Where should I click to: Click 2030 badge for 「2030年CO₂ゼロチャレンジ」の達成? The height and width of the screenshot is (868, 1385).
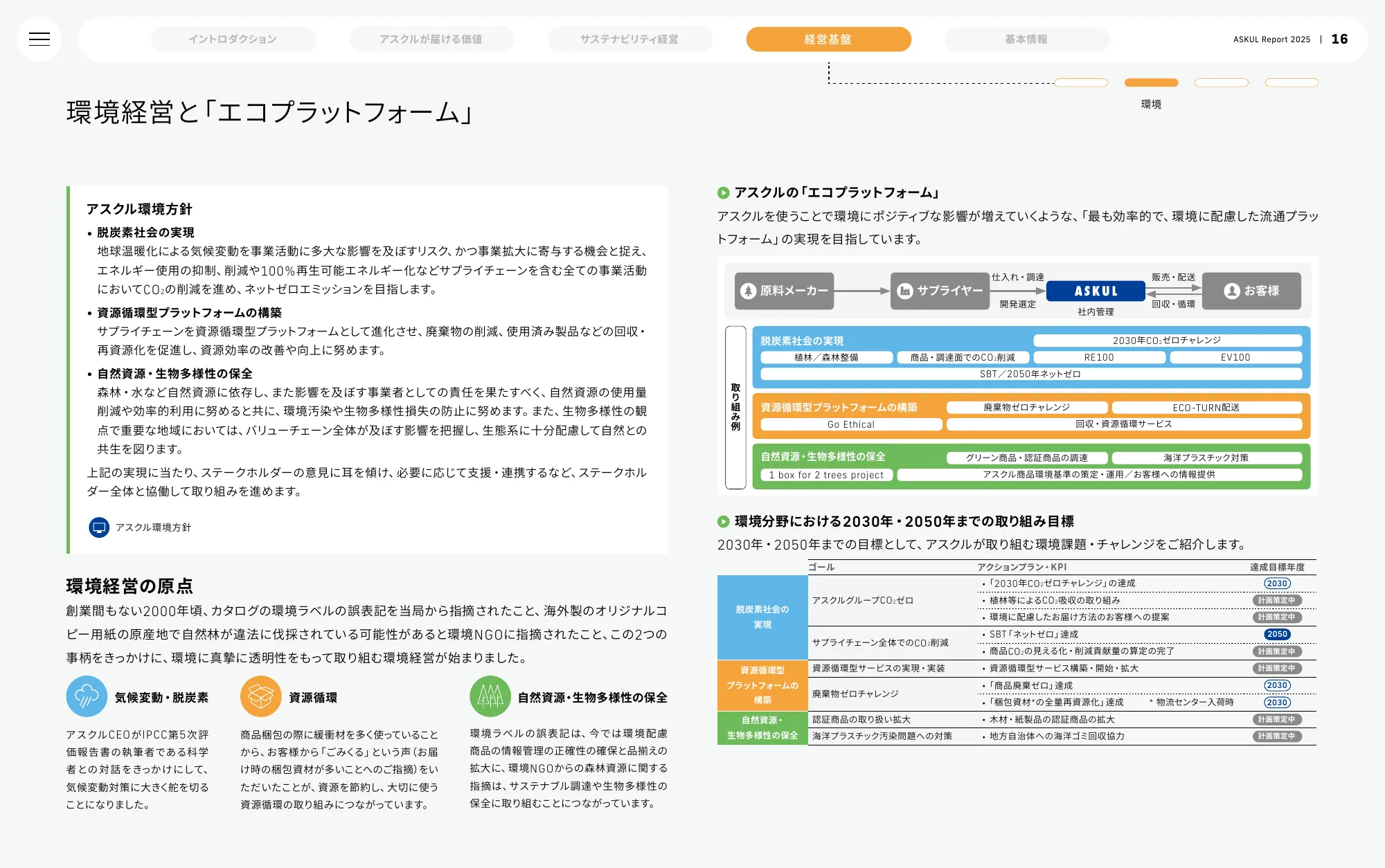[x=1277, y=584]
